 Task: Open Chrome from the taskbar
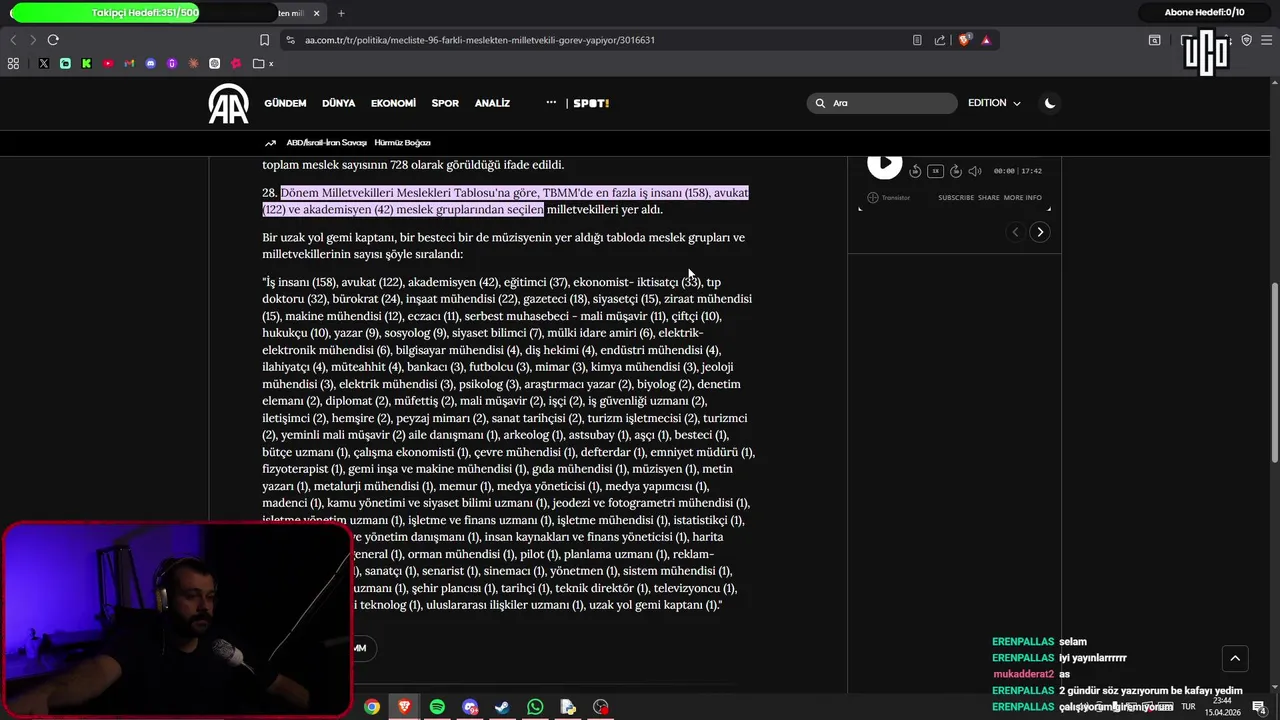pyautogui.click(x=372, y=707)
